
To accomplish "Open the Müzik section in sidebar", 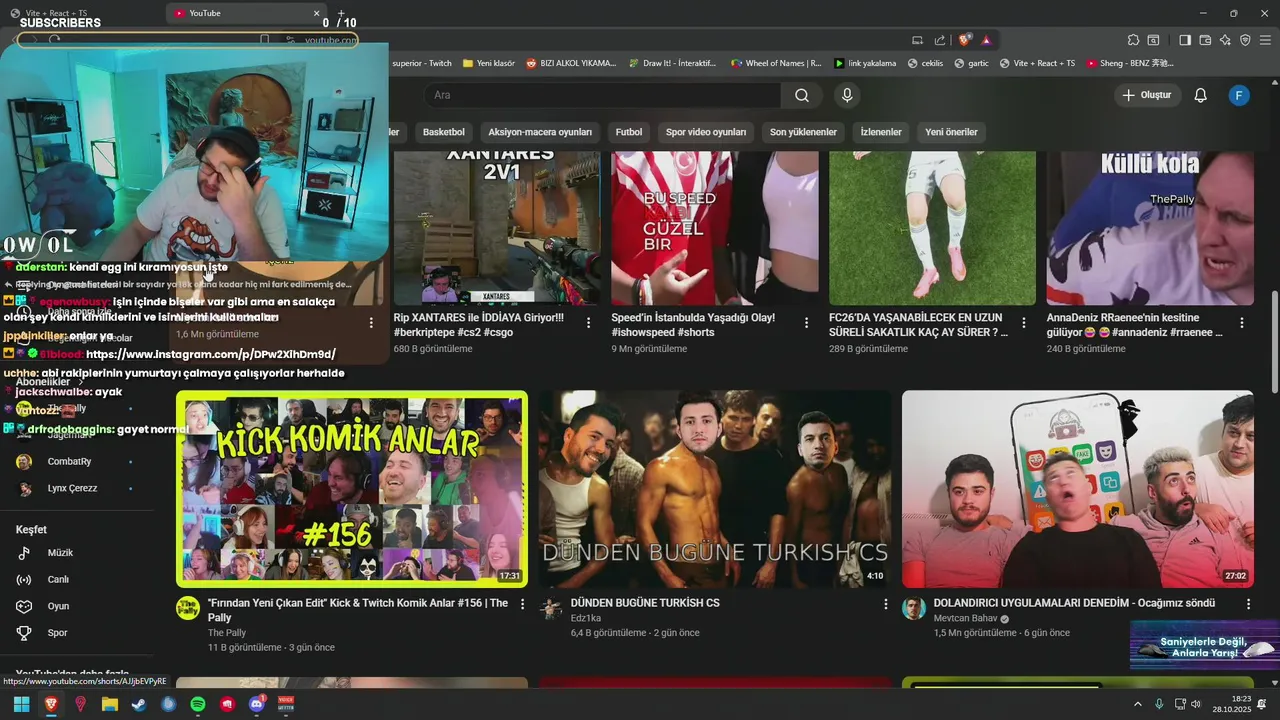I will [x=60, y=553].
